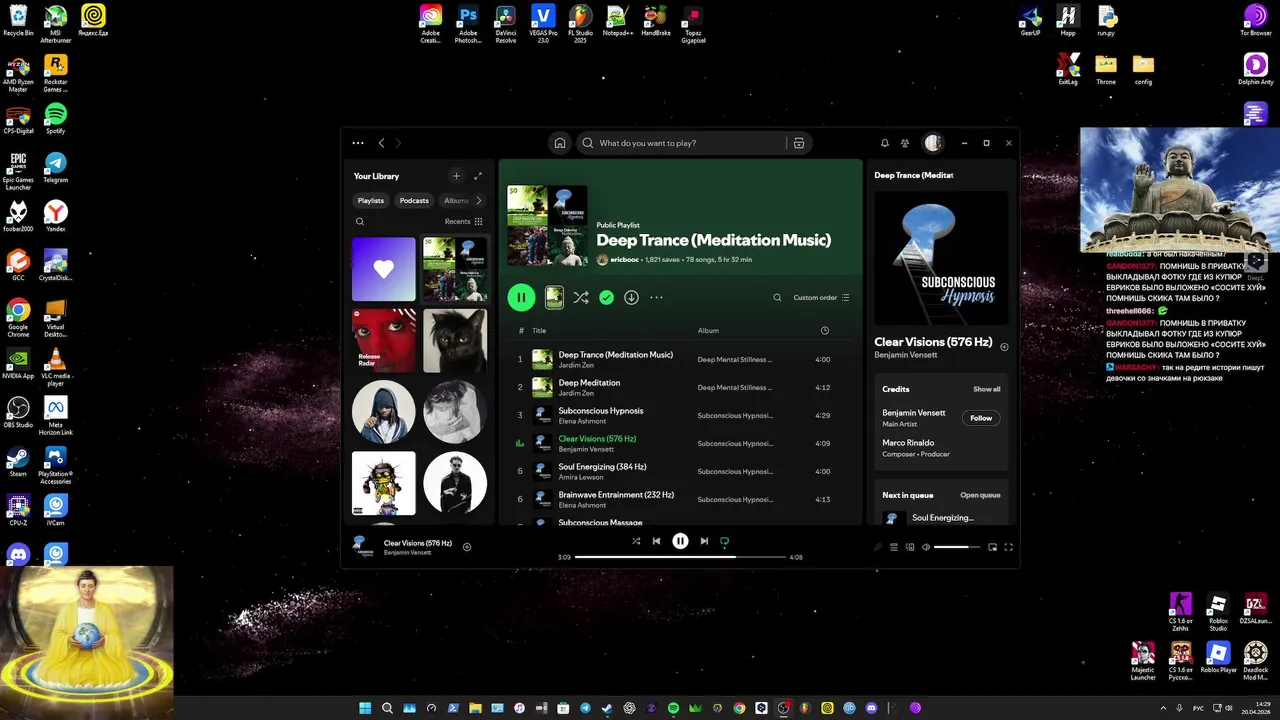Toggle repeat mode
The width and height of the screenshot is (1280, 720).
(x=724, y=541)
